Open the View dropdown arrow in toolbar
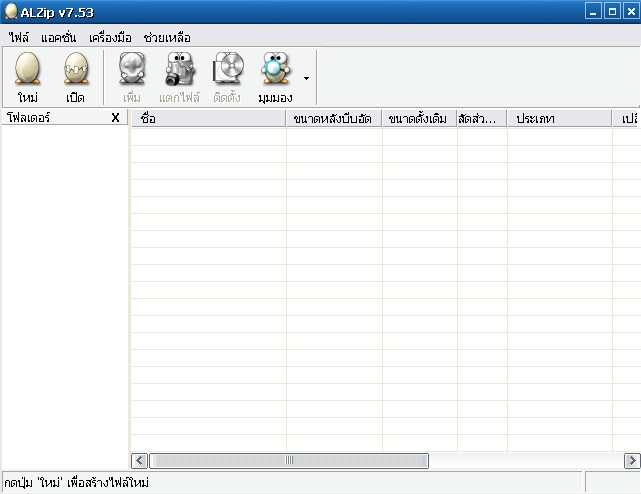The width and height of the screenshot is (641, 494). [306, 78]
